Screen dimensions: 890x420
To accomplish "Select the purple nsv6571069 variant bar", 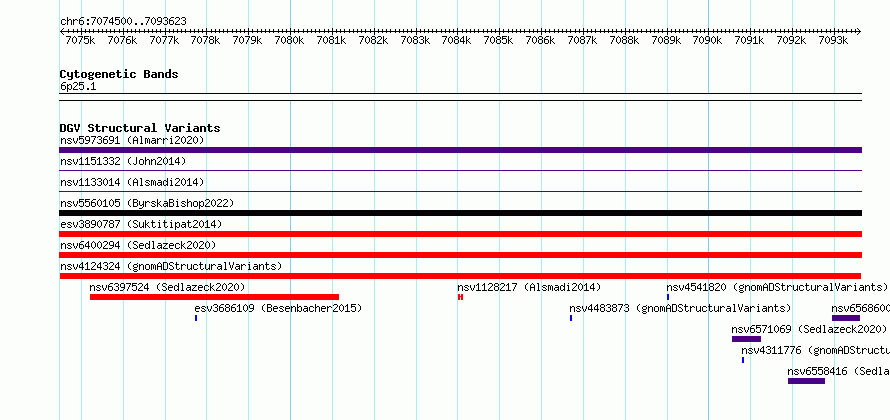I will click(x=746, y=339).
